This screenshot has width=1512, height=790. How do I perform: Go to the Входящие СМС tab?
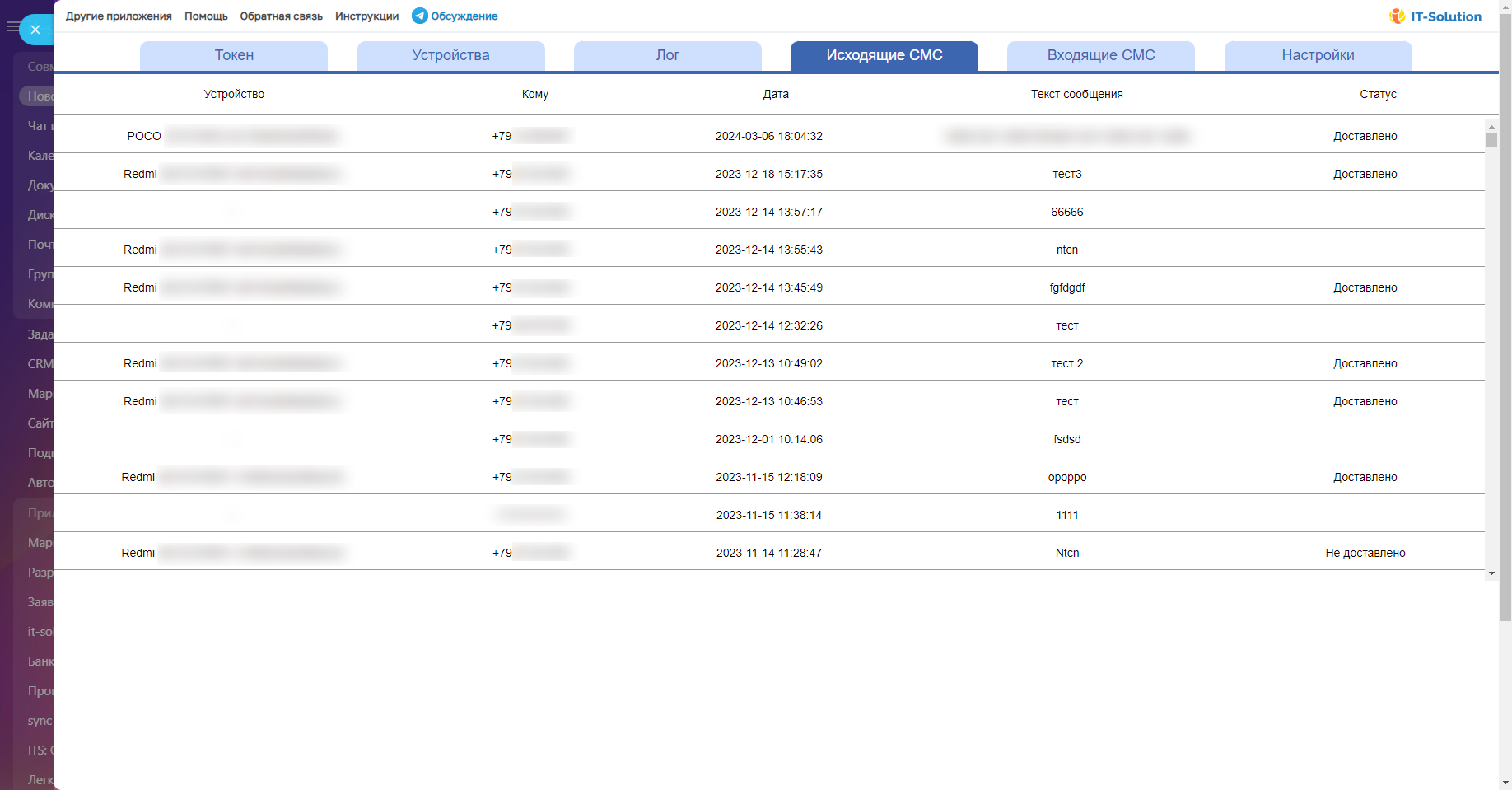[x=1100, y=55]
